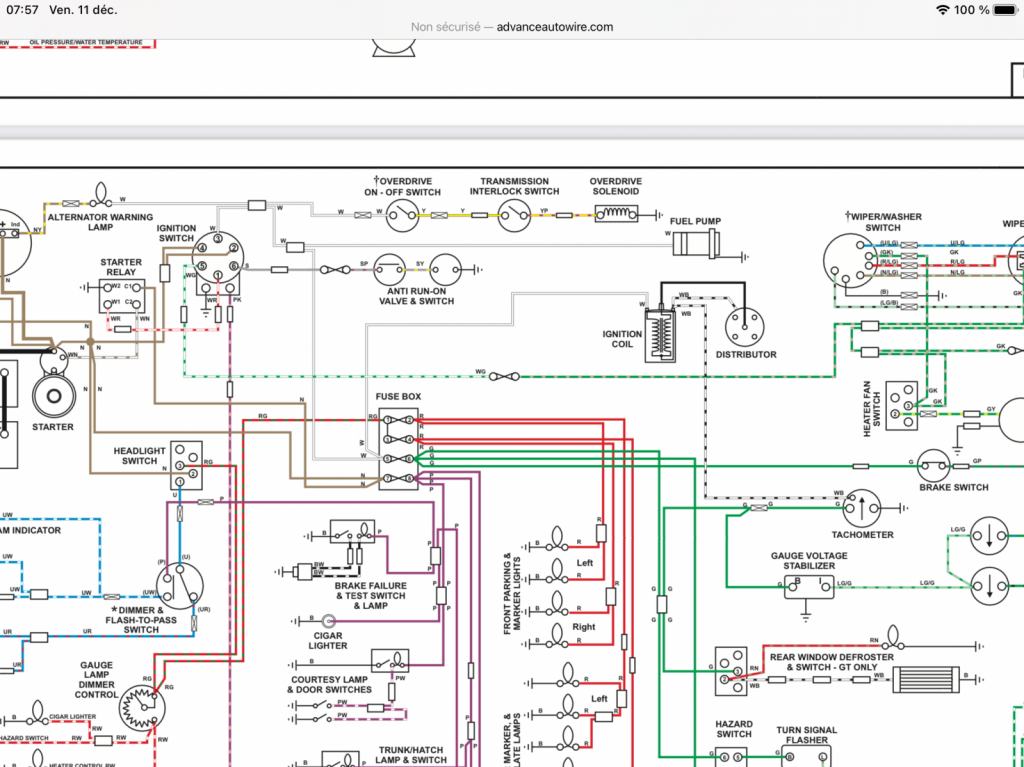Tap the "WIPER/WASHER SWITCH" label
The height and width of the screenshot is (767, 1024).
tap(883, 221)
